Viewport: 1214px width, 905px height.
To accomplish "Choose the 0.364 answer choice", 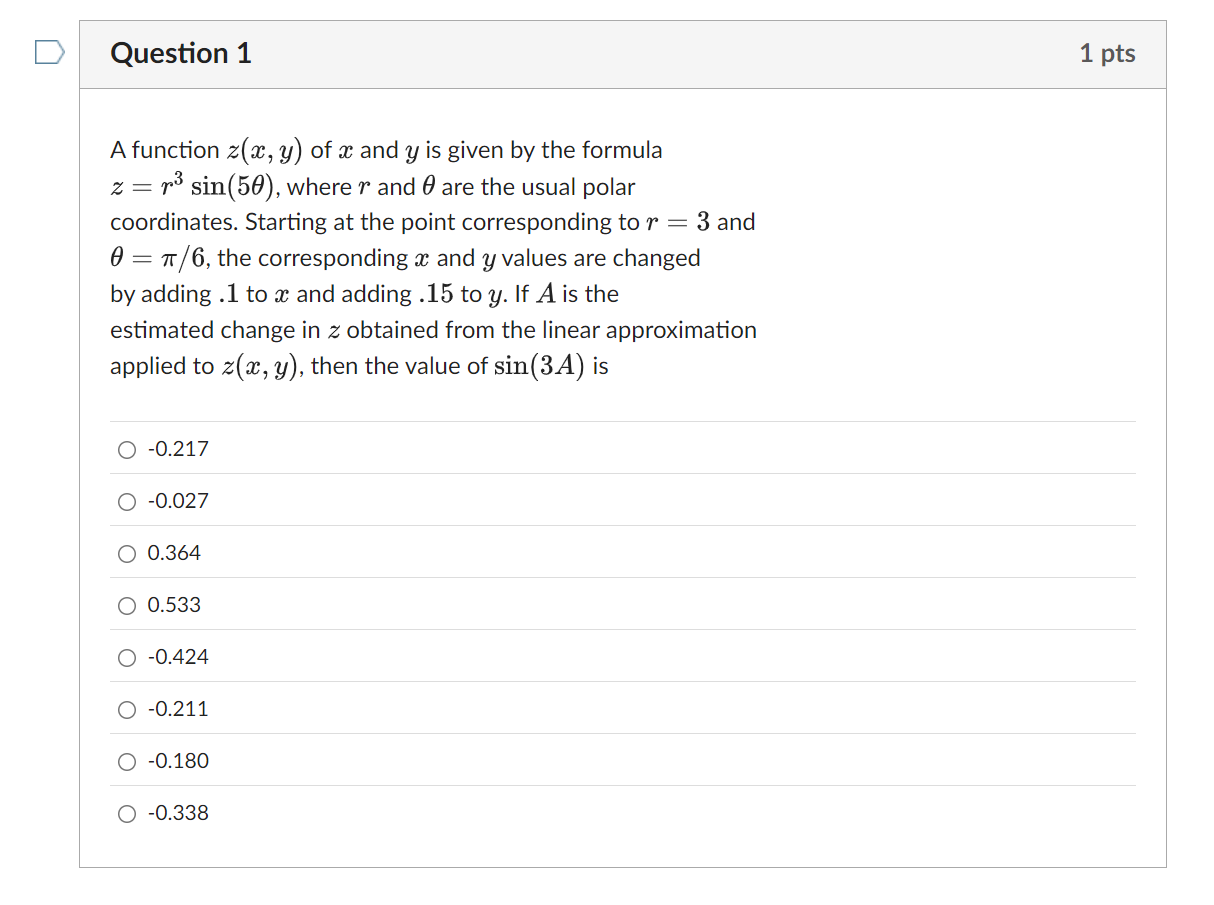I will (127, 553).
